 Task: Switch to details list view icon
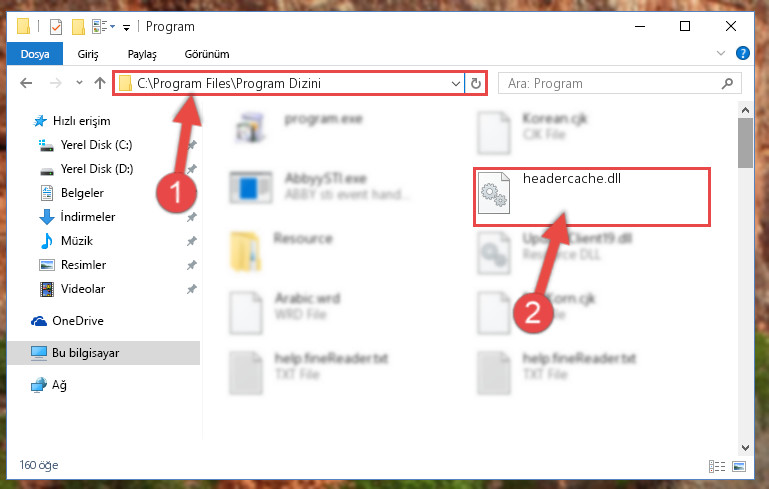(x=717, y=466)
